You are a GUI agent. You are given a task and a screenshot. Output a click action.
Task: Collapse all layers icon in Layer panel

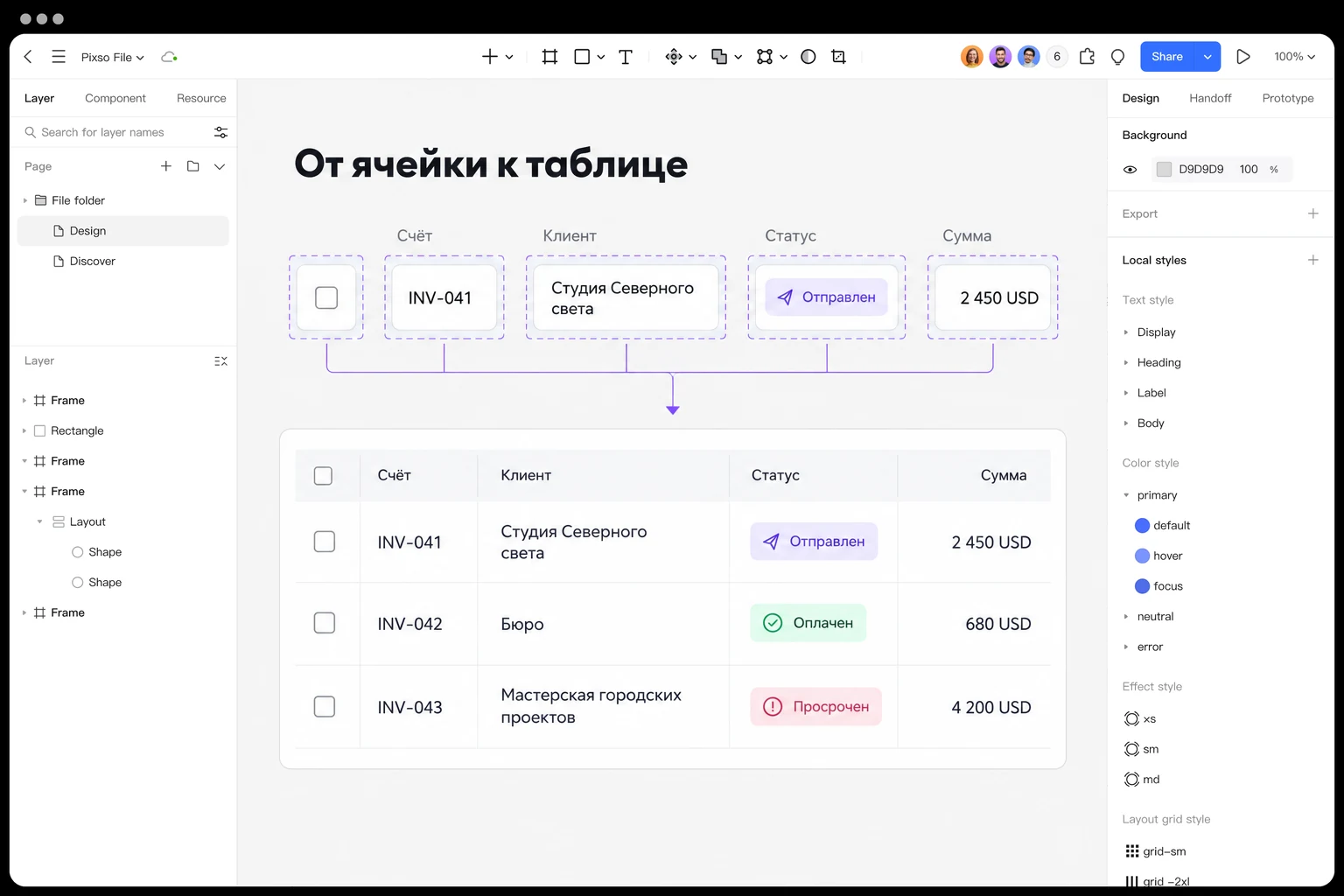coord(220,361)
